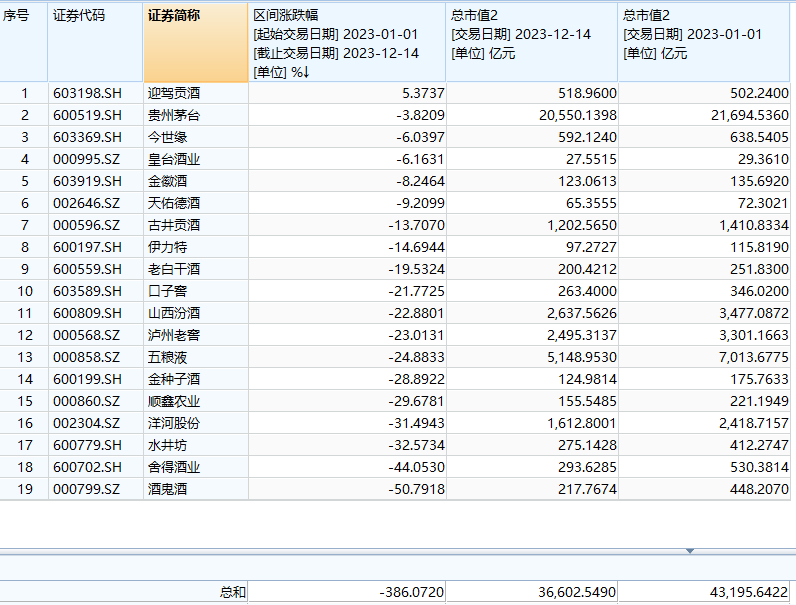
Task: Select the 贵州茅台 security name cell
Action: coord(174,115)
